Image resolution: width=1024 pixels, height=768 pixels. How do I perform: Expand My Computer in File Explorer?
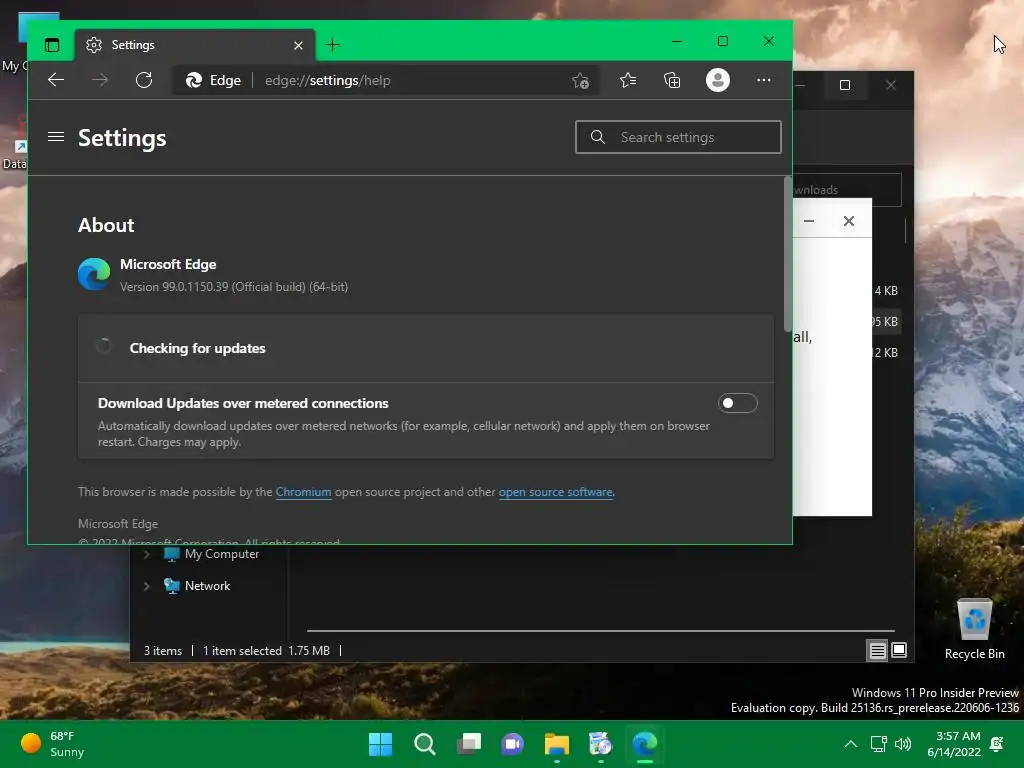click(147, 554)
